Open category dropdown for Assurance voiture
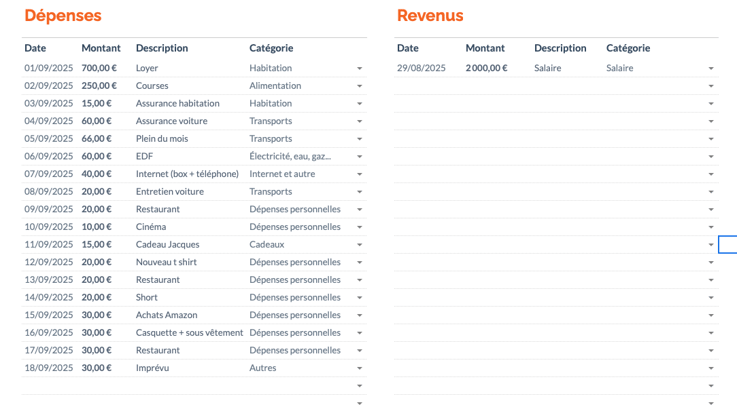 360,121
